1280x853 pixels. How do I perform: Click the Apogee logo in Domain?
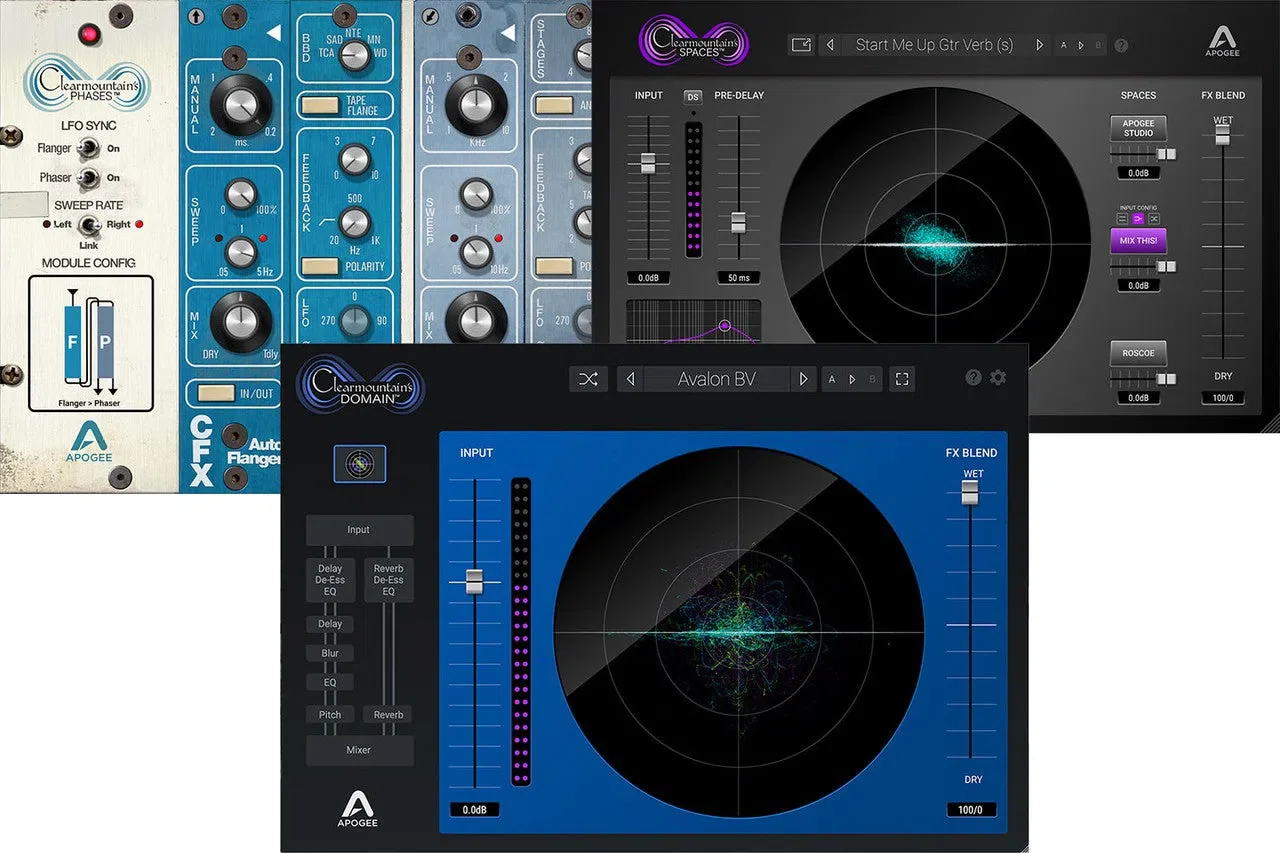358,808
